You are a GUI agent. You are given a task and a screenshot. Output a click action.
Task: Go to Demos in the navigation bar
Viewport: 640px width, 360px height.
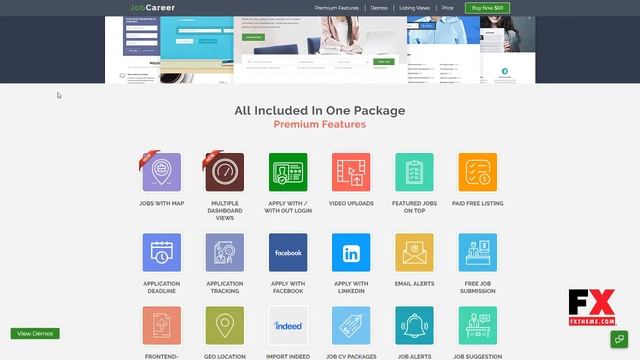pos(379,8)
